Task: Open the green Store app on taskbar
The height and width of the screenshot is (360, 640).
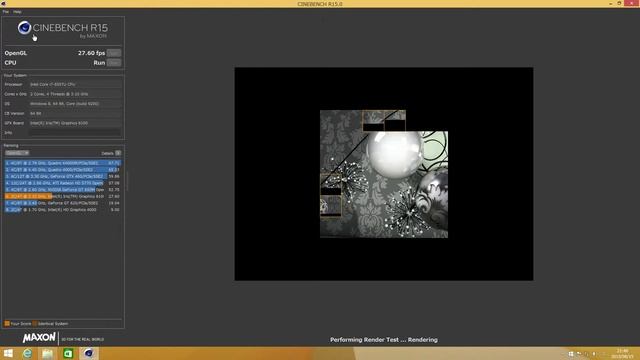Action: (68, 353)
